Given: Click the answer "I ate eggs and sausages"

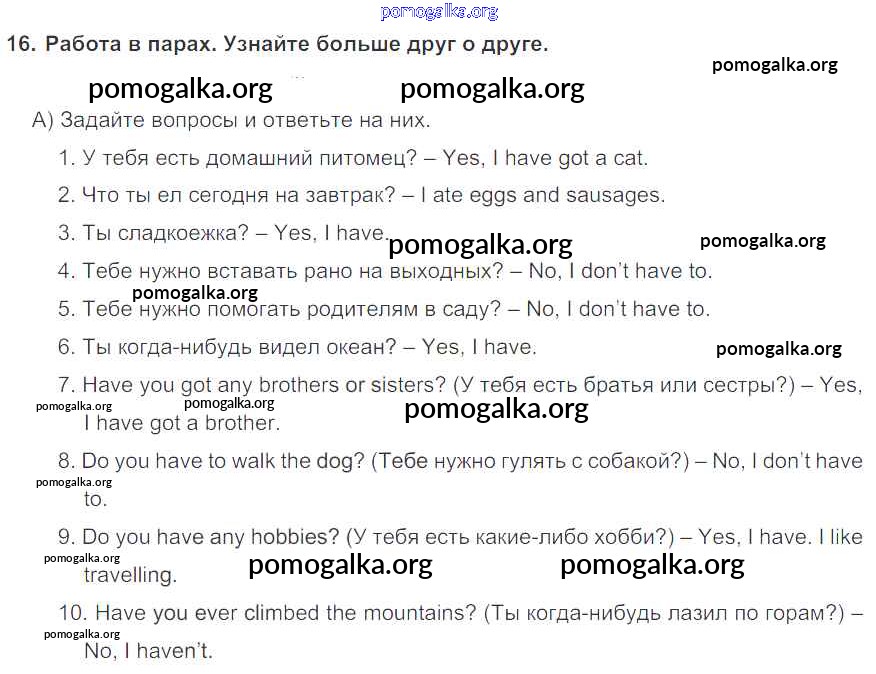Looking at the screenshot, I should [x=542, y=195].
